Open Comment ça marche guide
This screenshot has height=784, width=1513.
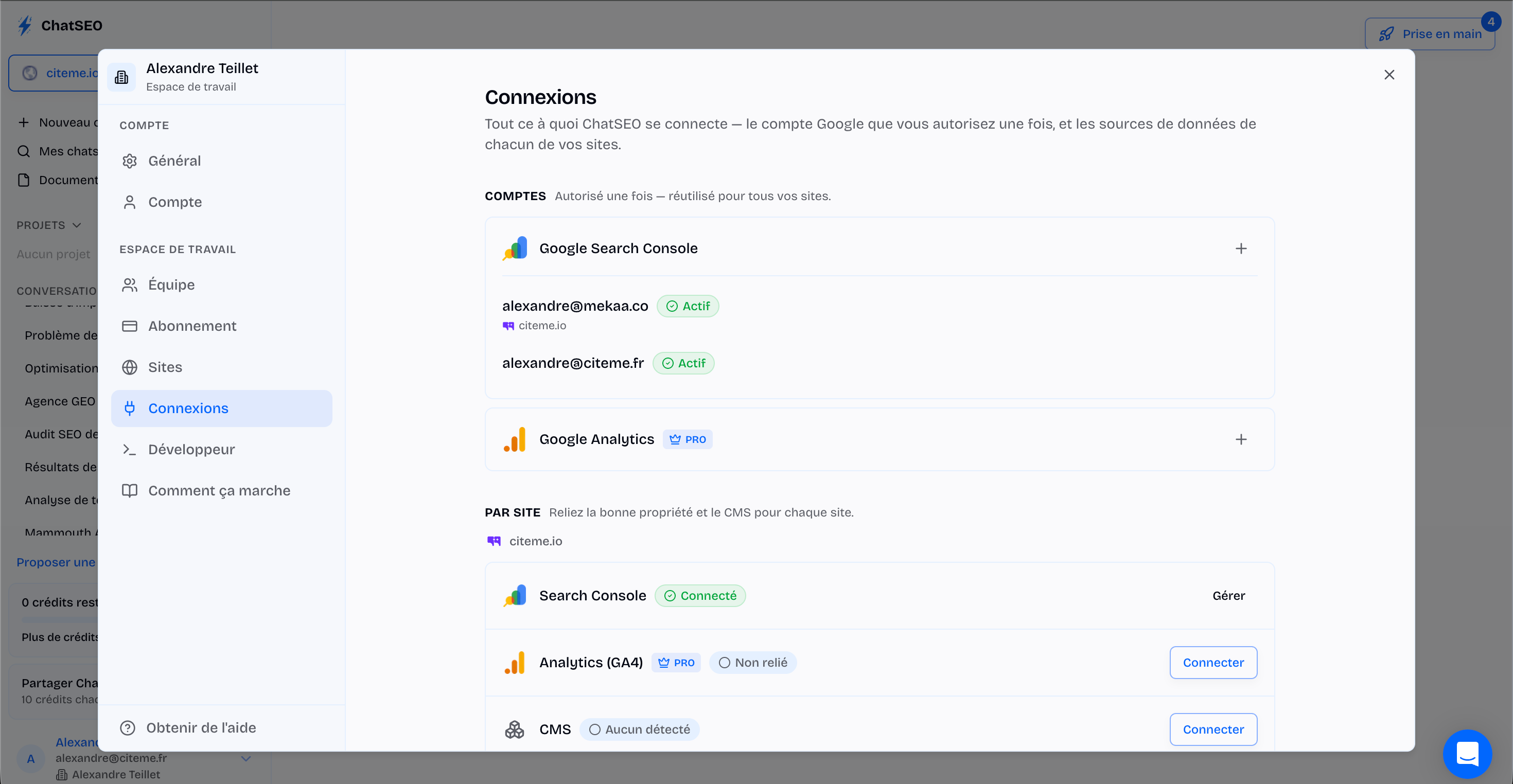221,490
